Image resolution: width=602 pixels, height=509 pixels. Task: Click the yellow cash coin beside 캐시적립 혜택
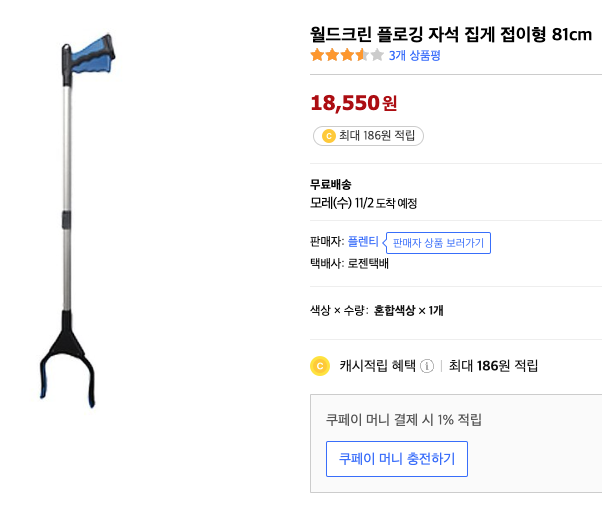[320, 366]
